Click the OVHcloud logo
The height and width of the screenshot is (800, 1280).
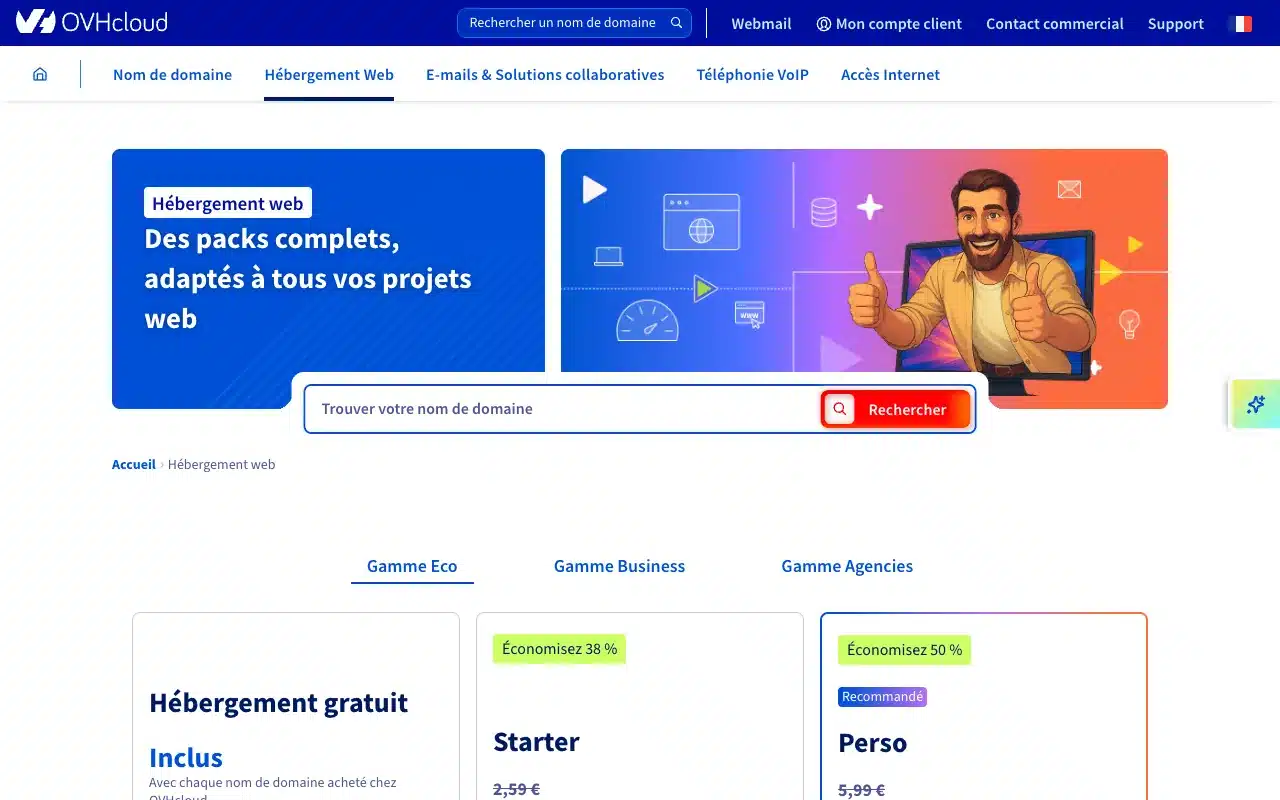pos(92,22)
